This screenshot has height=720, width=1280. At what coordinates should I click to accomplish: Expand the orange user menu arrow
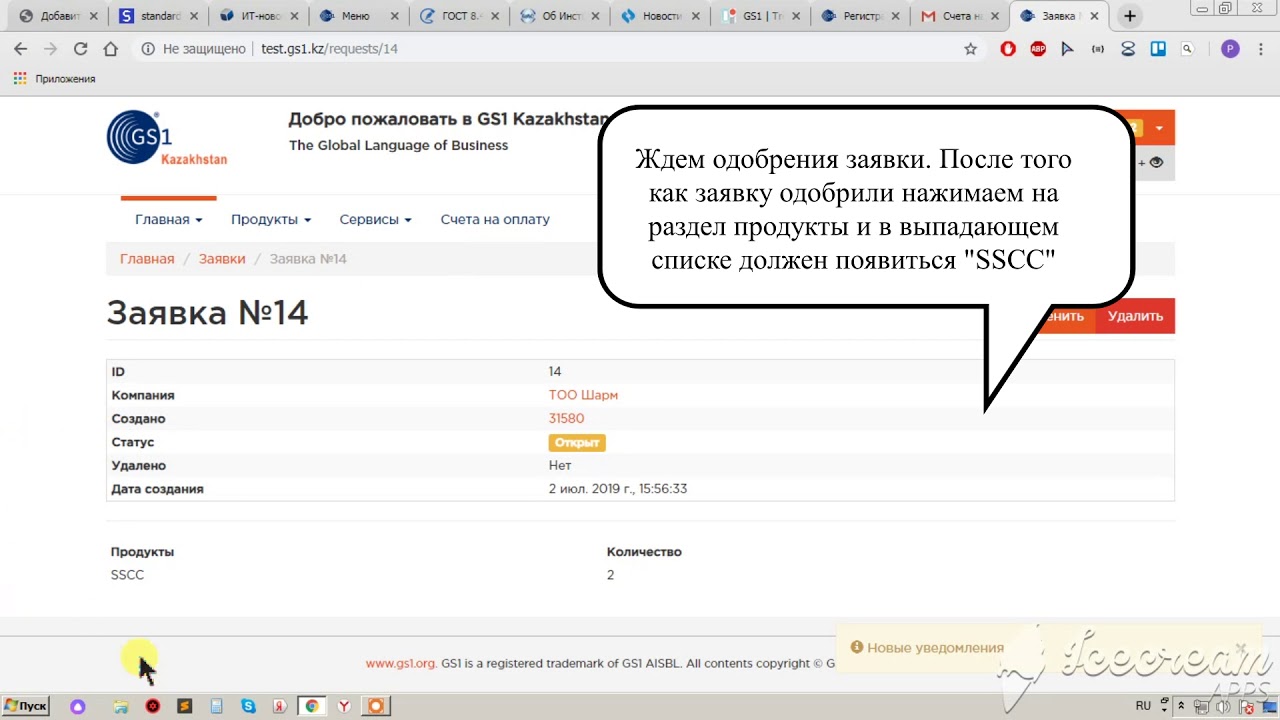point(1159,128)
